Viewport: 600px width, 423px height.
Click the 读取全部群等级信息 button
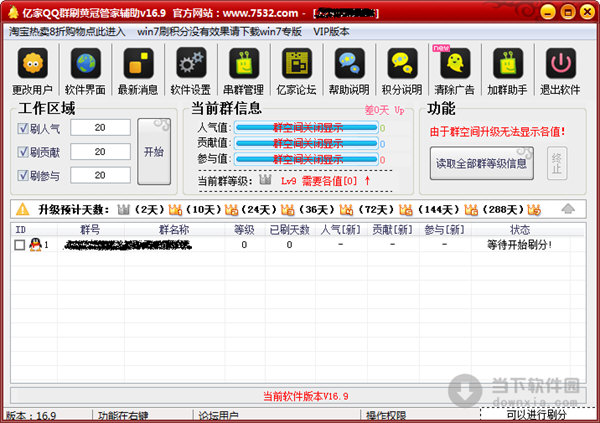(481, 163)
